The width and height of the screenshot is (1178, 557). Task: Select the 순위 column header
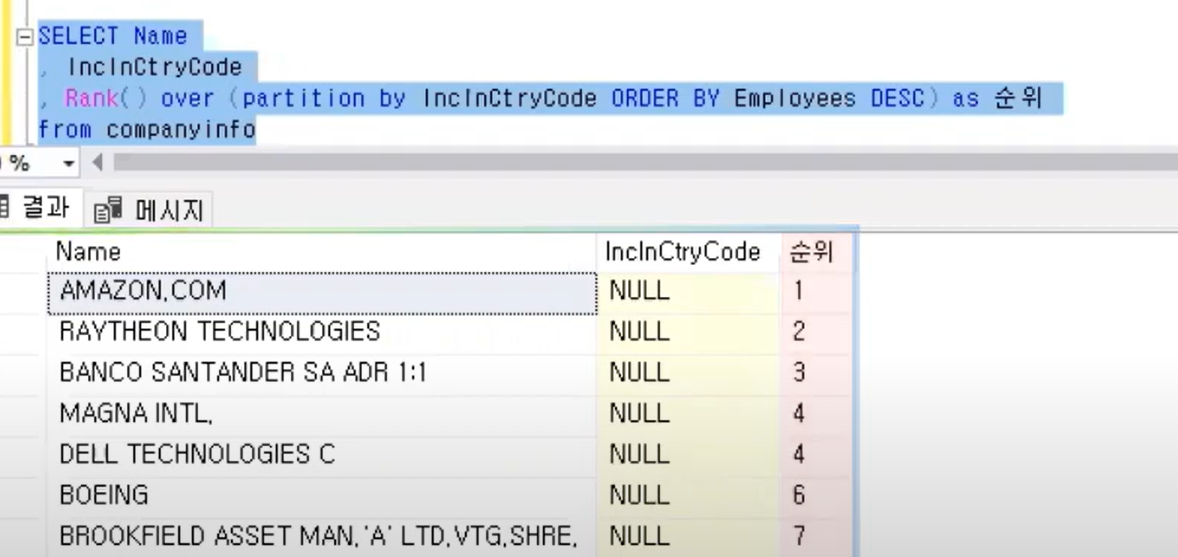click(x=816, y=252)
